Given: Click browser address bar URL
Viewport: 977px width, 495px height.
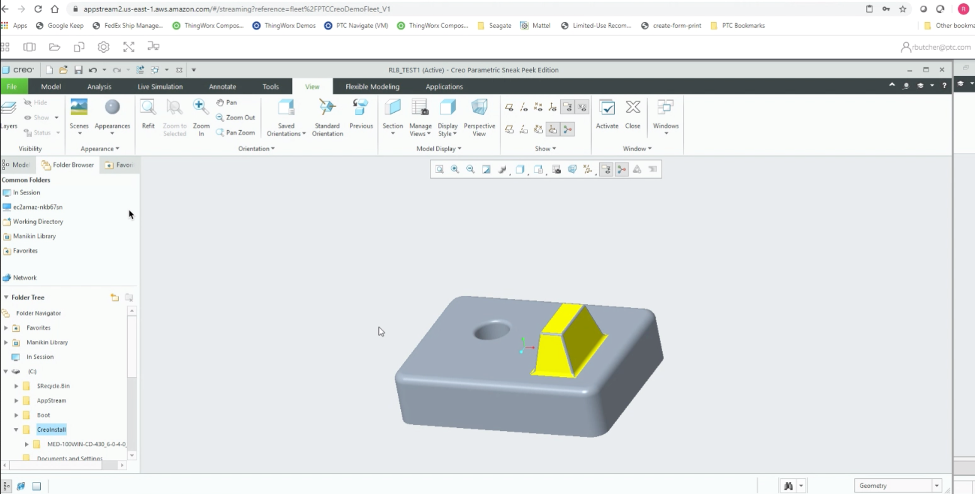Looking at the screenshot, I should click(237, 9).
